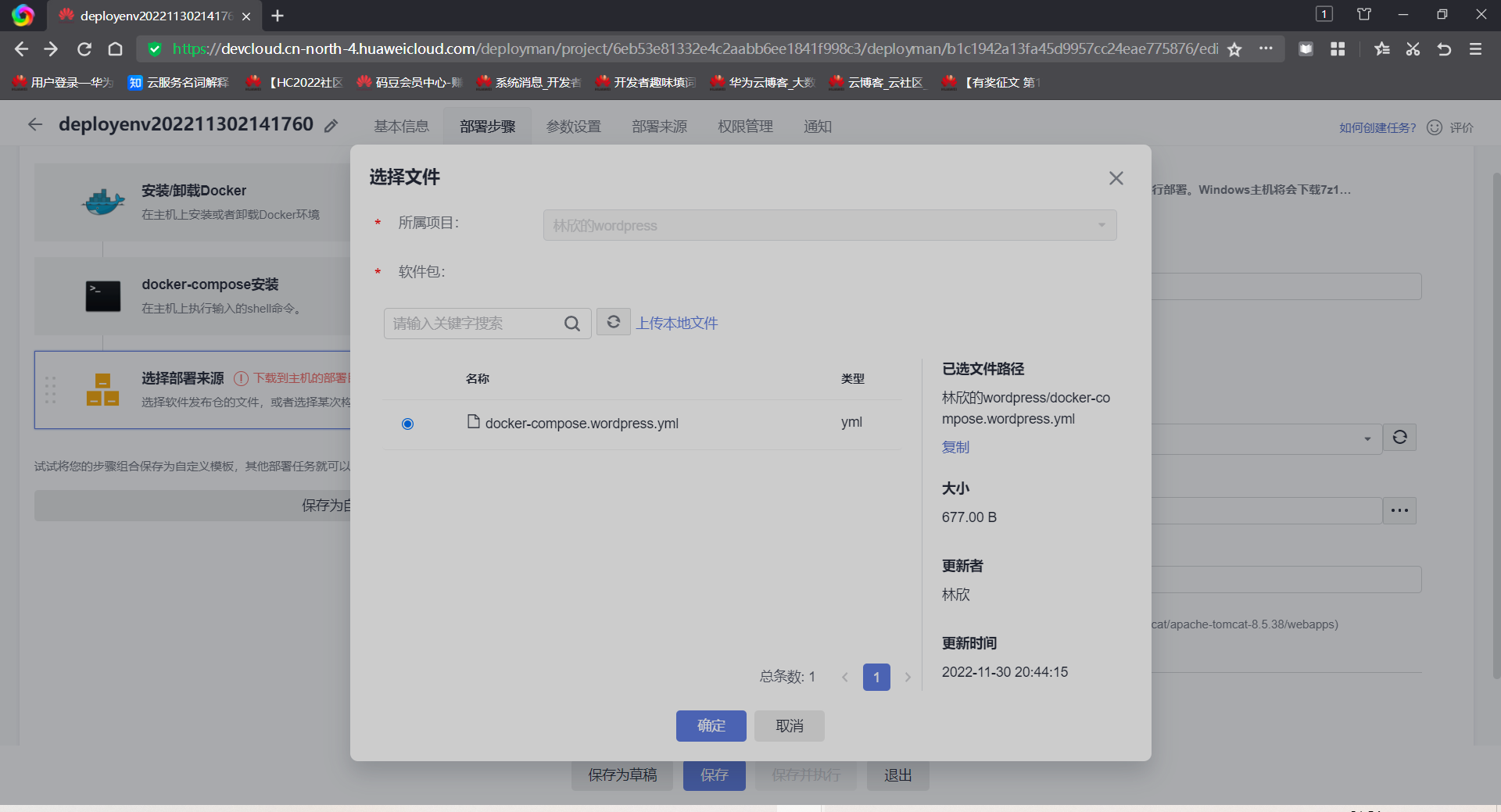The height and width of the screenshot is (812, 1501).
Task: Click the 评价 smiley icon
Action: (1435, 127)
